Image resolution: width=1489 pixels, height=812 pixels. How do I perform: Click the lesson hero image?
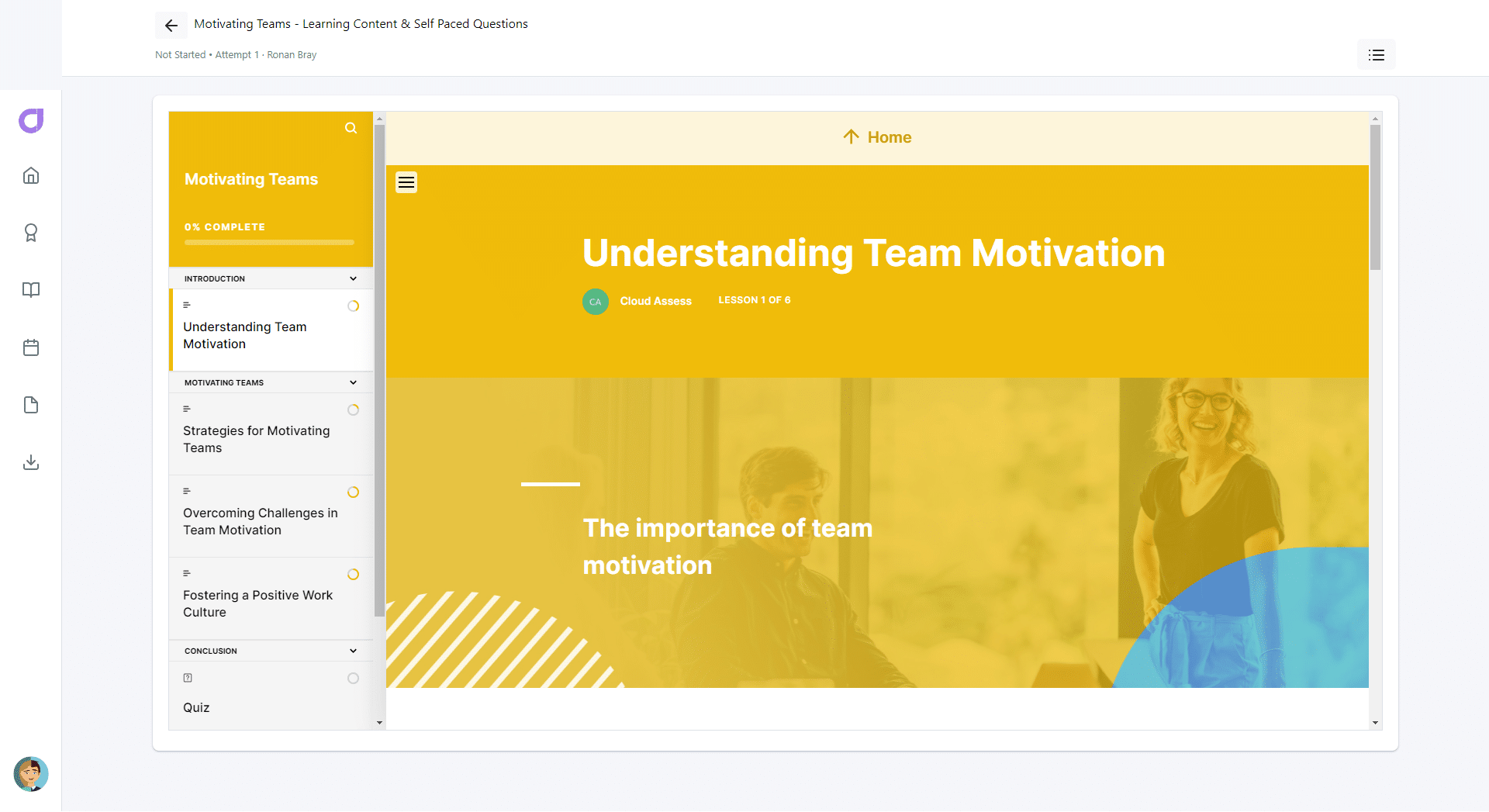click(x=877, y=533)
